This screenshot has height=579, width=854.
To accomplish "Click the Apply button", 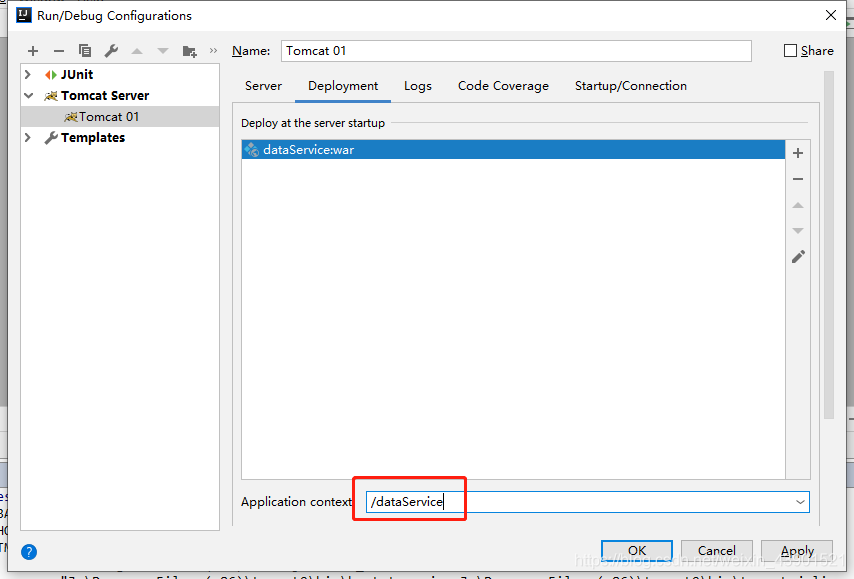I will click(797, 551).
